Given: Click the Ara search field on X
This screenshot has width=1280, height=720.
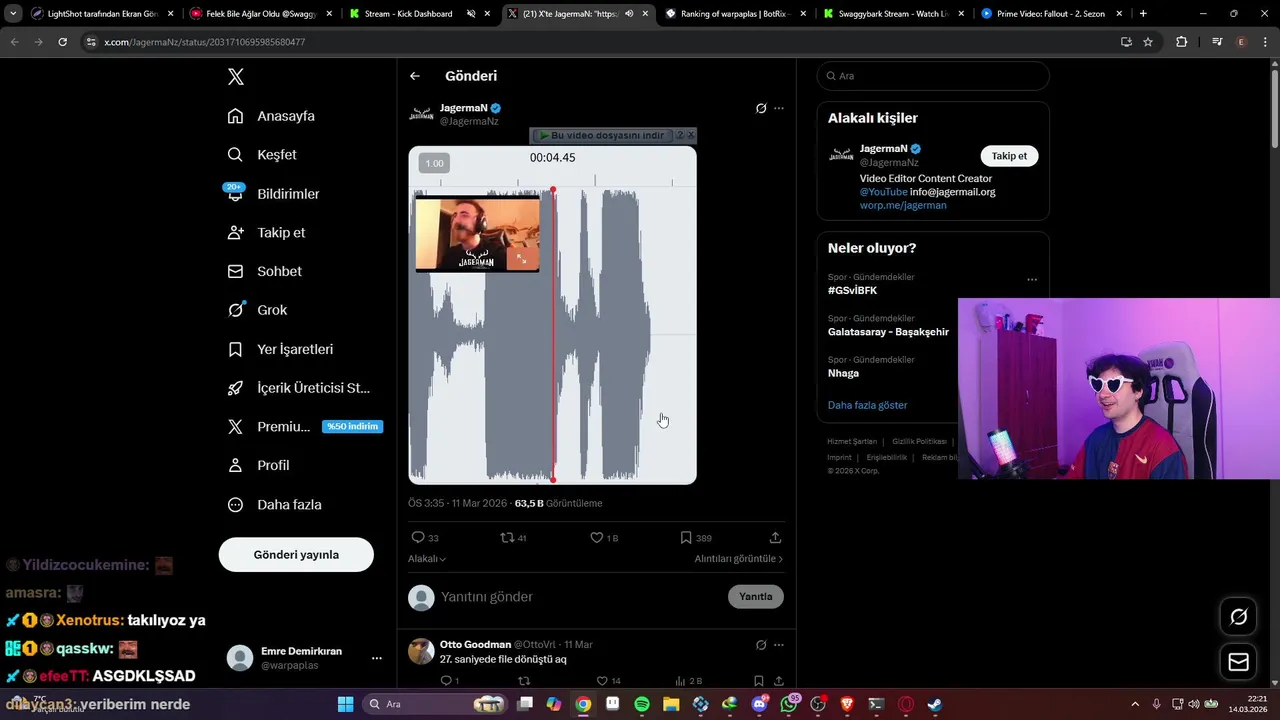Looking at the screenshot, I should (933, 76).
